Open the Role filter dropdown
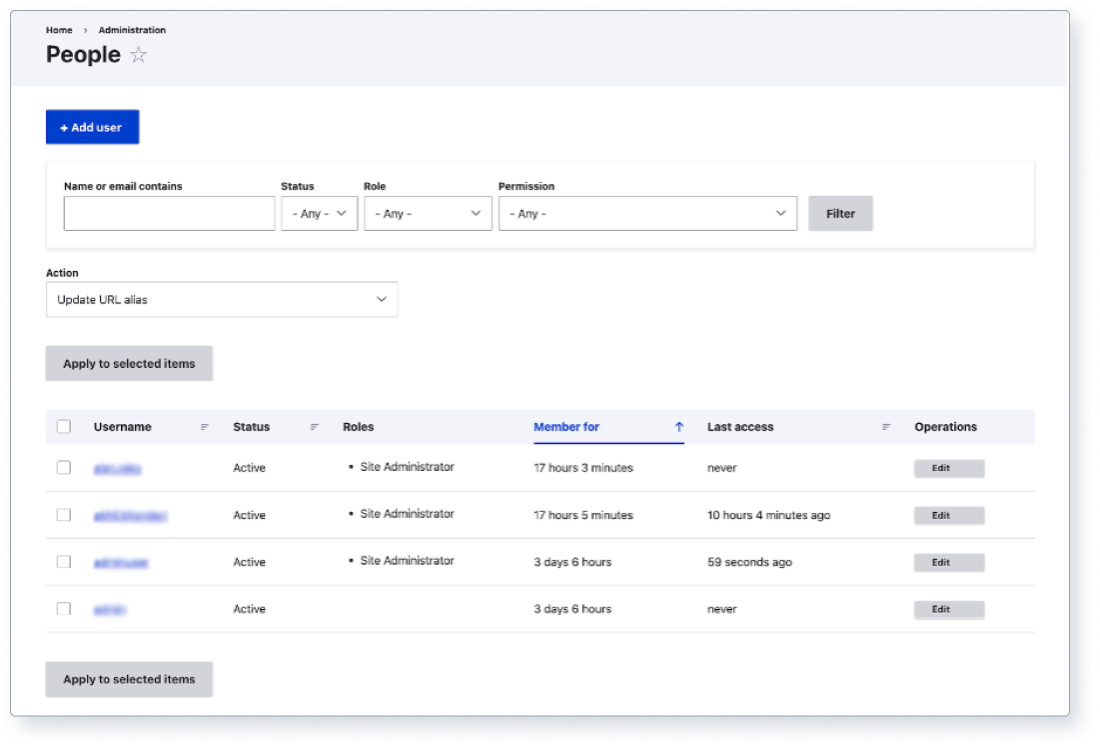The height and width of the screenshot is (747, 1100). tap(428, 213)
